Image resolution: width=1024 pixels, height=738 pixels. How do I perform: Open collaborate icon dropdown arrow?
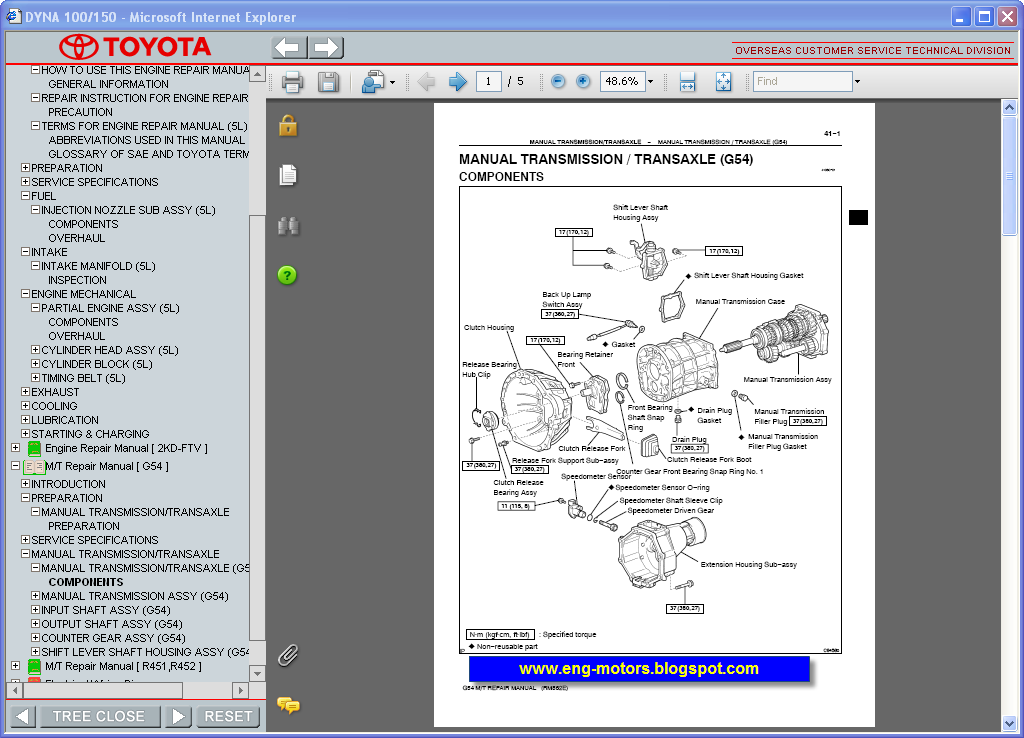coord(392,82)
